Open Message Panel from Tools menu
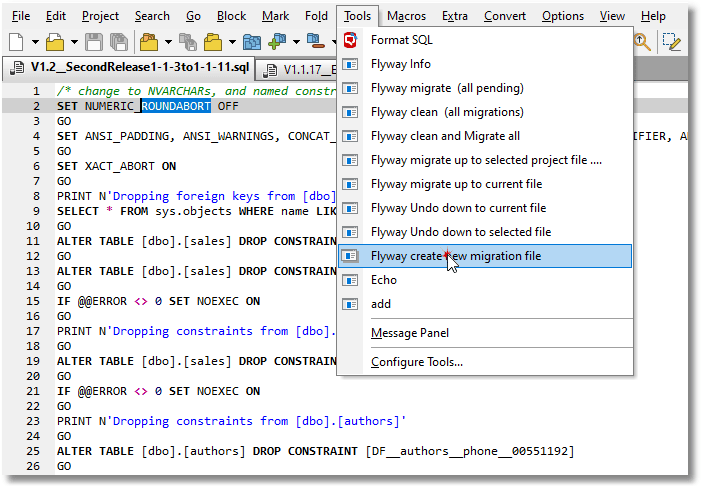The width and height of the screenshot is (702, 489). coord(485,333)
